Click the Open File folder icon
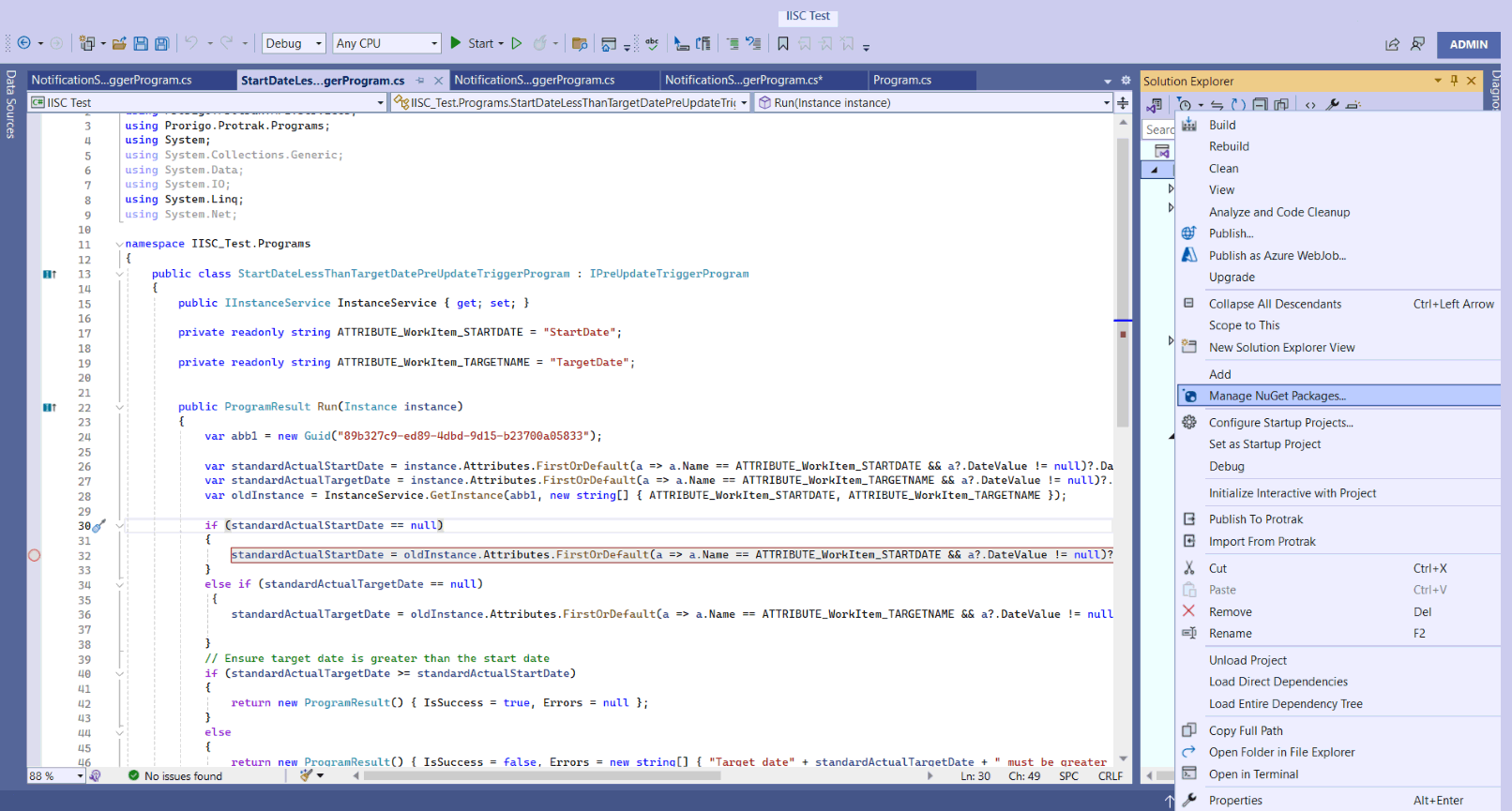Screen dimensions: 1512x811 coord(119,43)
